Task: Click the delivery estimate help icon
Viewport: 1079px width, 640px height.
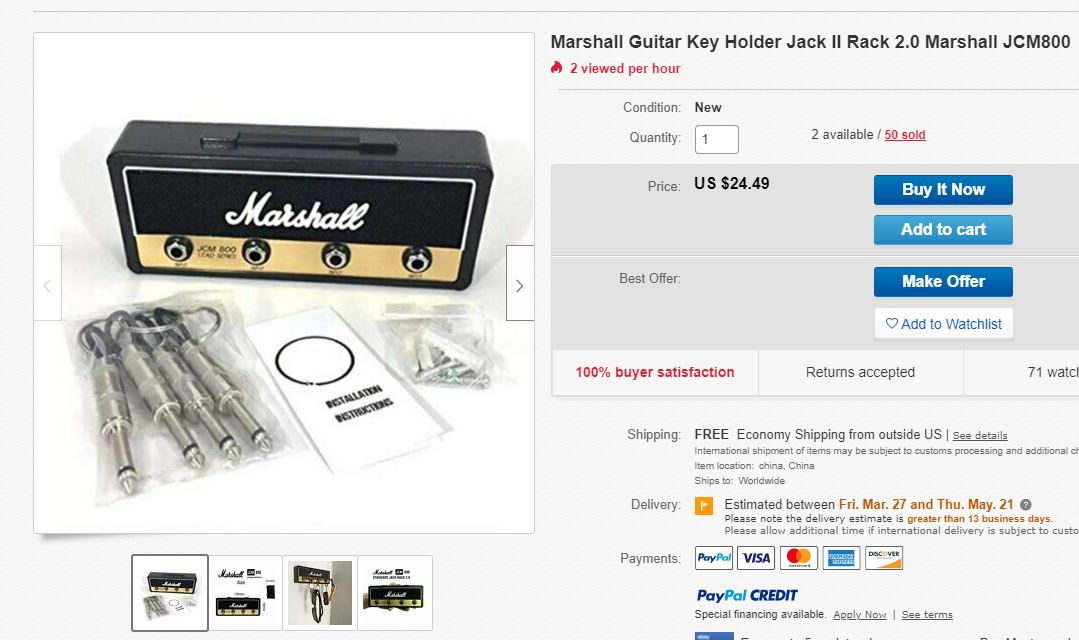Action: (x=1026, y=505)
